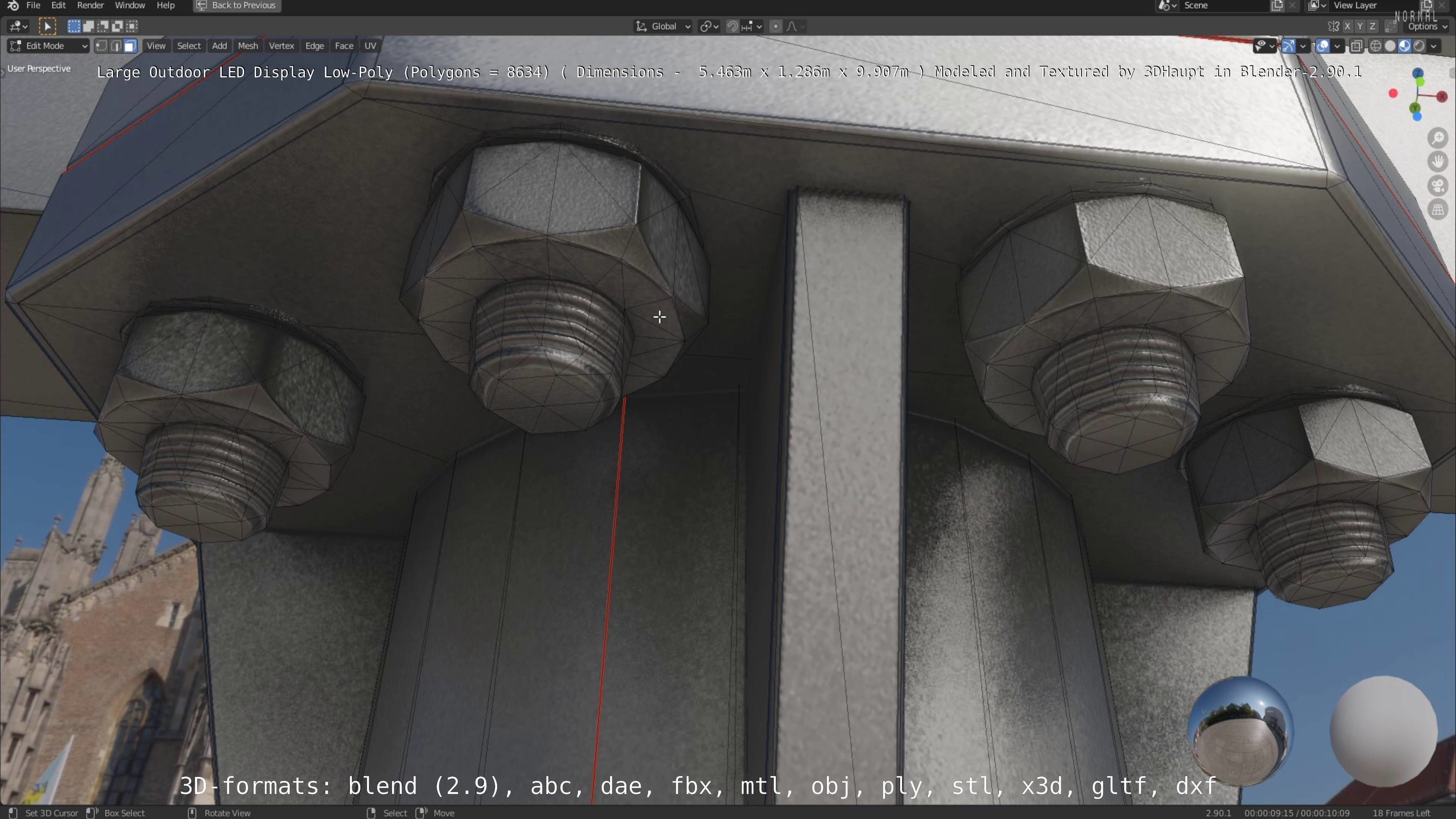The width and height of the screenshot is (1456, 819).
Task: Open Global transform orientation dropdown
Action: (x=664, y=26)
